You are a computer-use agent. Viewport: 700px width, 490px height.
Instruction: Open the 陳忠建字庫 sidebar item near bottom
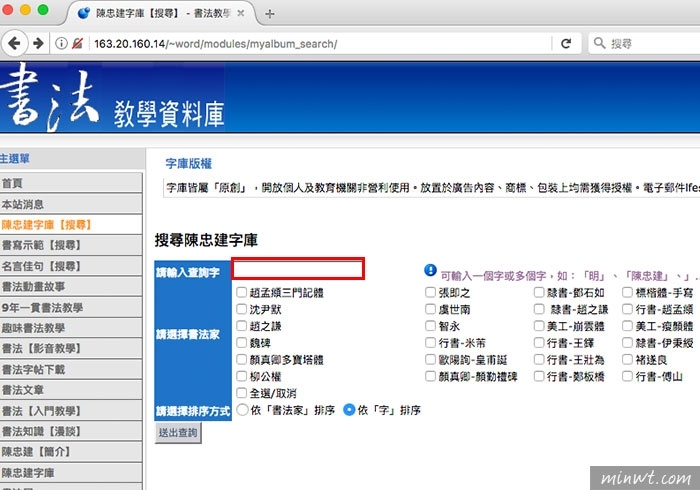(x=71, y=473)
